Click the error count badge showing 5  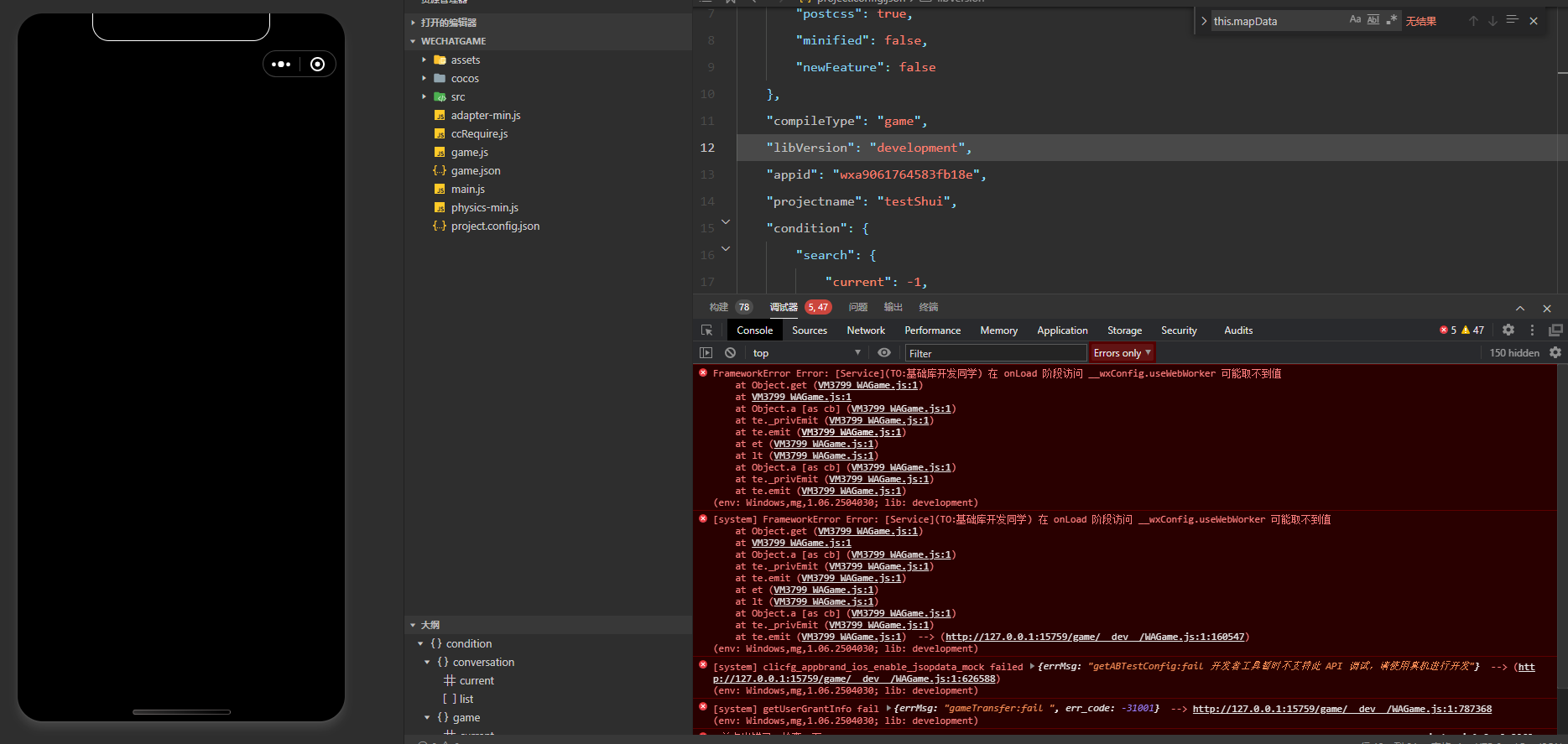click(x=1448, y=330)
